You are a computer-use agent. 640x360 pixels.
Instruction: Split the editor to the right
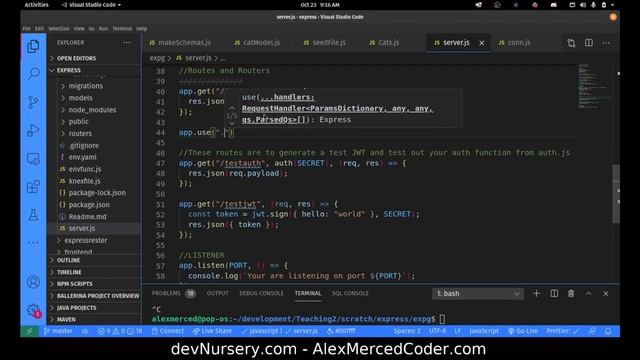tap(589, 43)
